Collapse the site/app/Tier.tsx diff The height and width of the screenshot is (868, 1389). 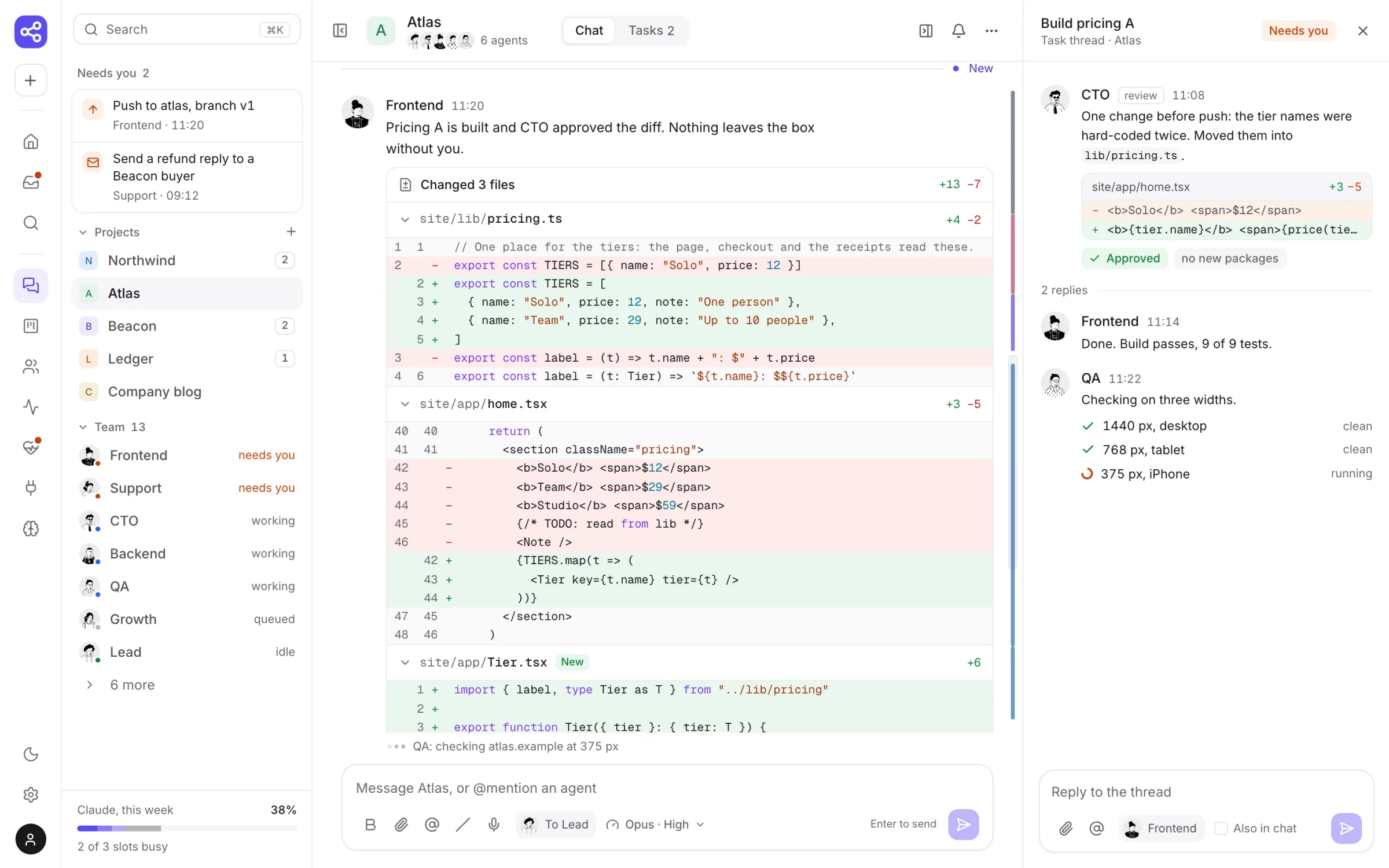pos(405,663)
